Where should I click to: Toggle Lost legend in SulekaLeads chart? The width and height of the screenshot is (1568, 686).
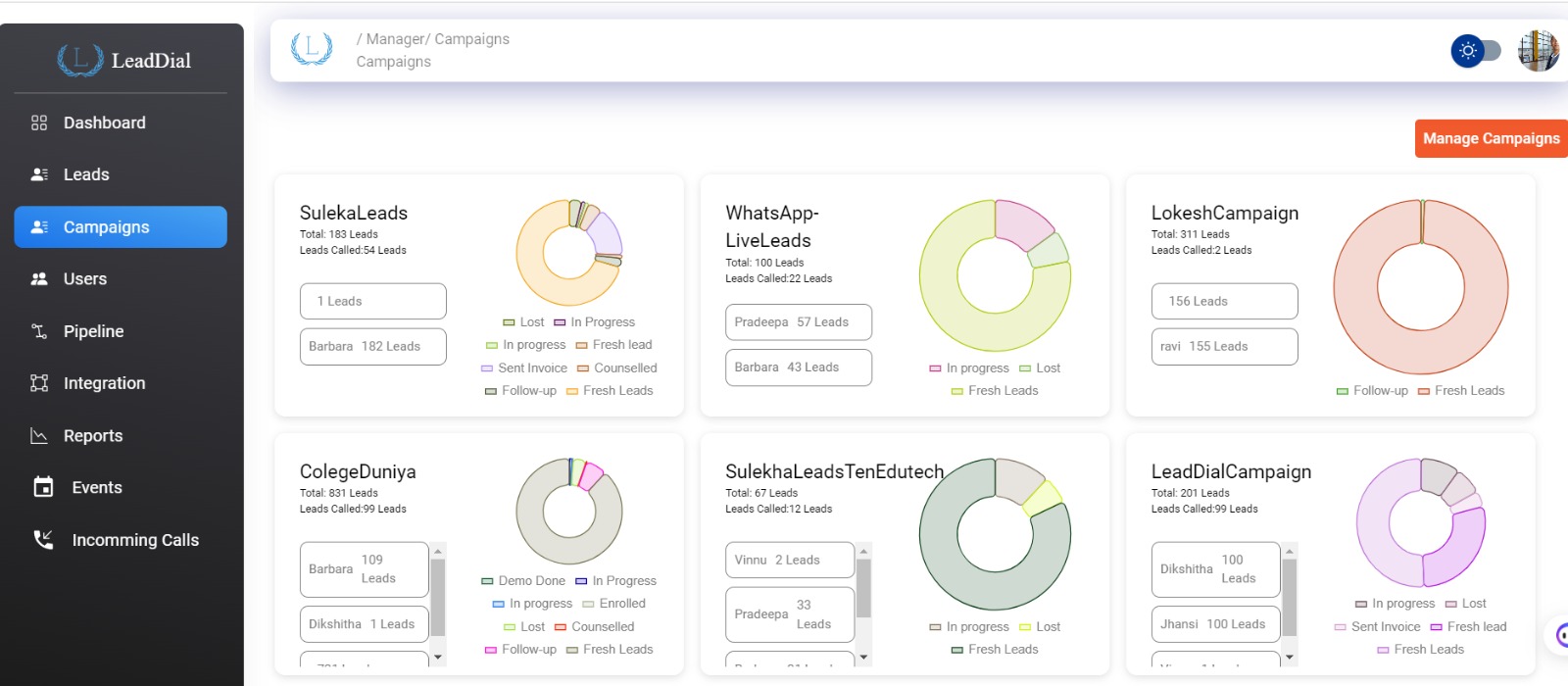523,322
